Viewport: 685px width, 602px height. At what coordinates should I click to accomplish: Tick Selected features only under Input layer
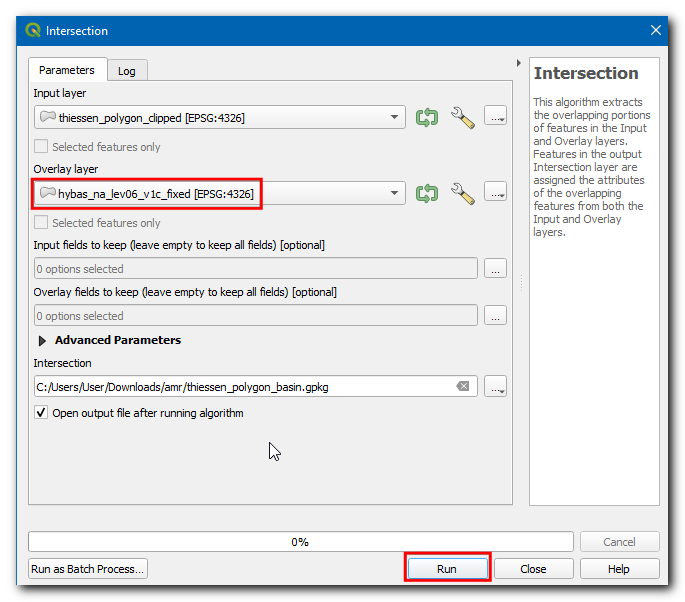coord(41,147)
